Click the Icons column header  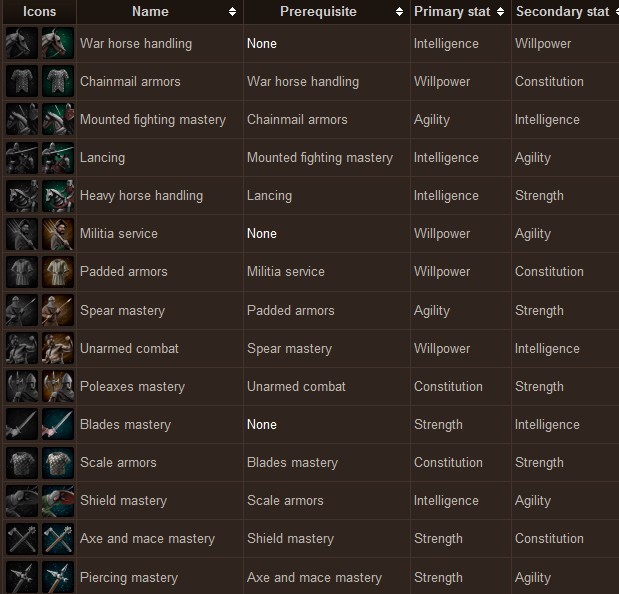pyautogui.click(x=39, y=11)
